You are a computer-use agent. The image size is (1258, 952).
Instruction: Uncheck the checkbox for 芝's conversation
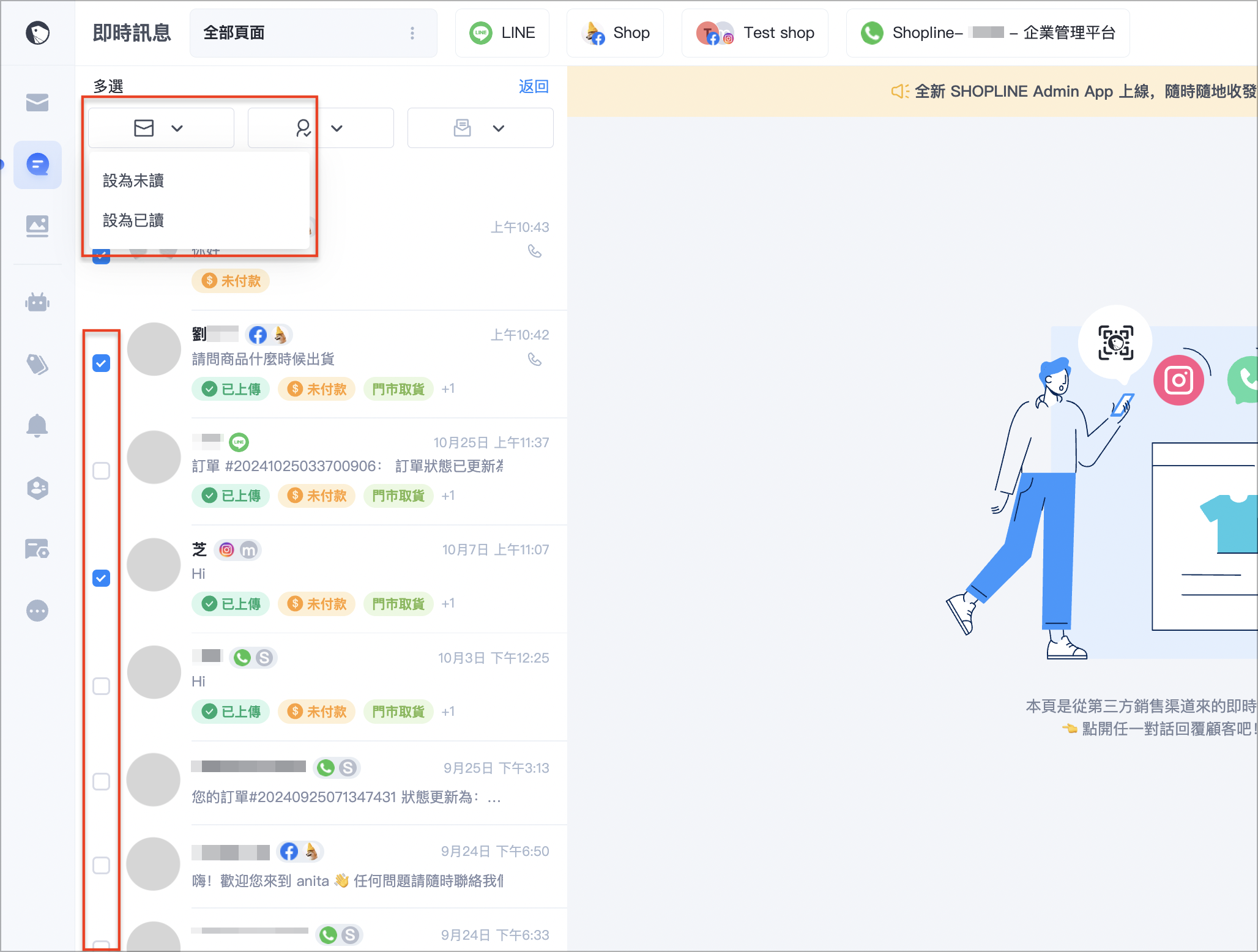[x=101, y=578]
